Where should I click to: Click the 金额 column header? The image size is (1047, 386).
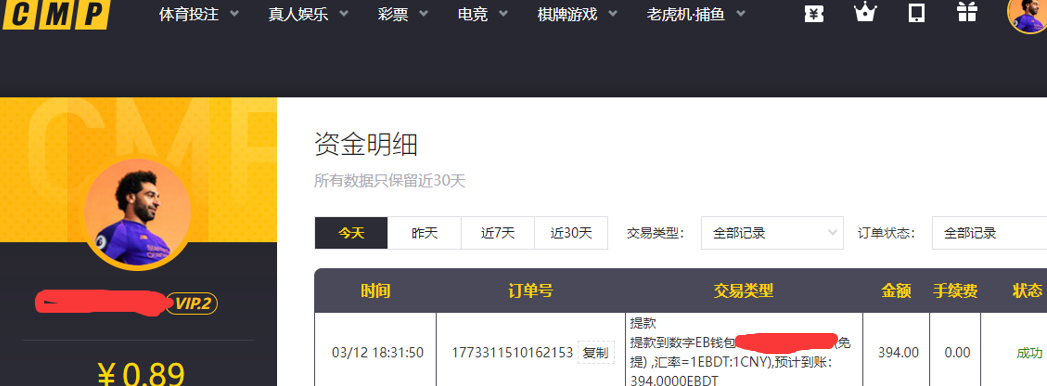click(896, 291)
